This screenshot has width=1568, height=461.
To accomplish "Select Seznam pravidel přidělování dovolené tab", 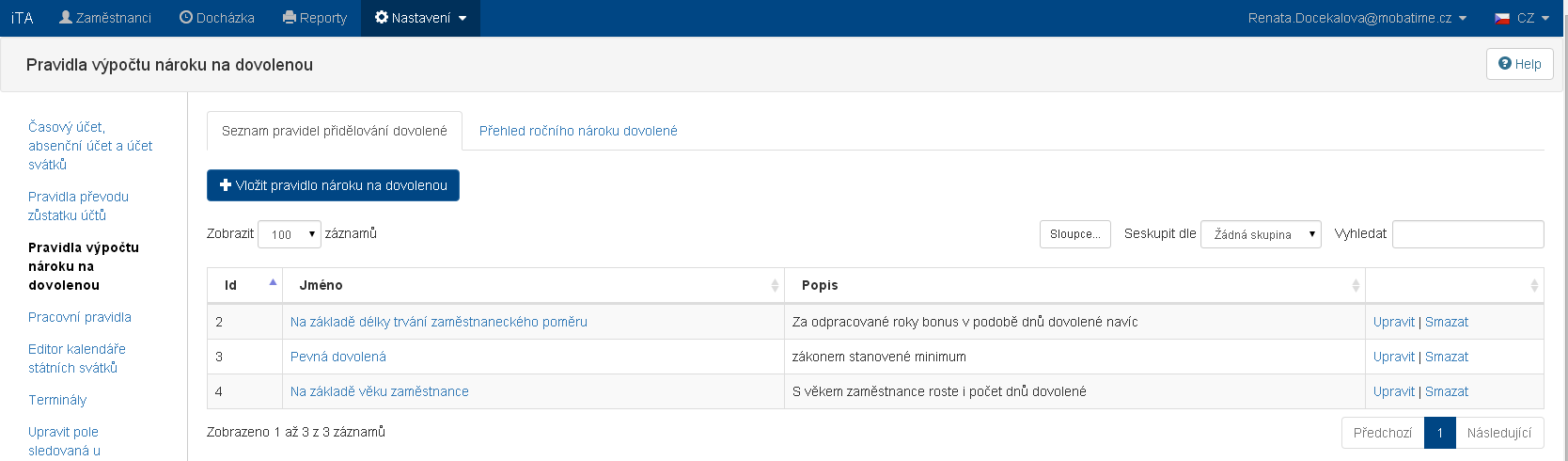I will pos(334,131).
